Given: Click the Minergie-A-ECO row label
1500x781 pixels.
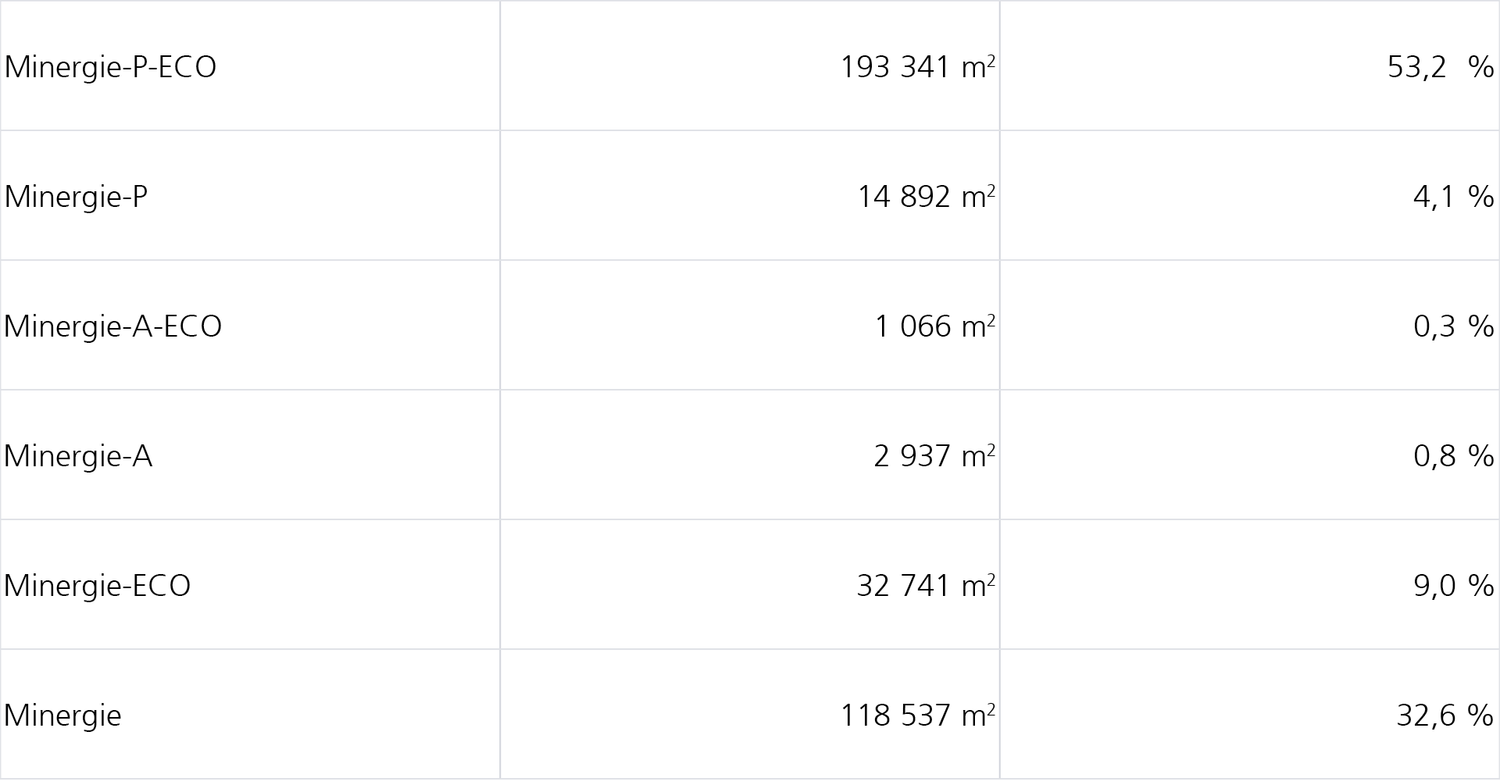Looking at the screenshot, I should [x=112, y=327].
